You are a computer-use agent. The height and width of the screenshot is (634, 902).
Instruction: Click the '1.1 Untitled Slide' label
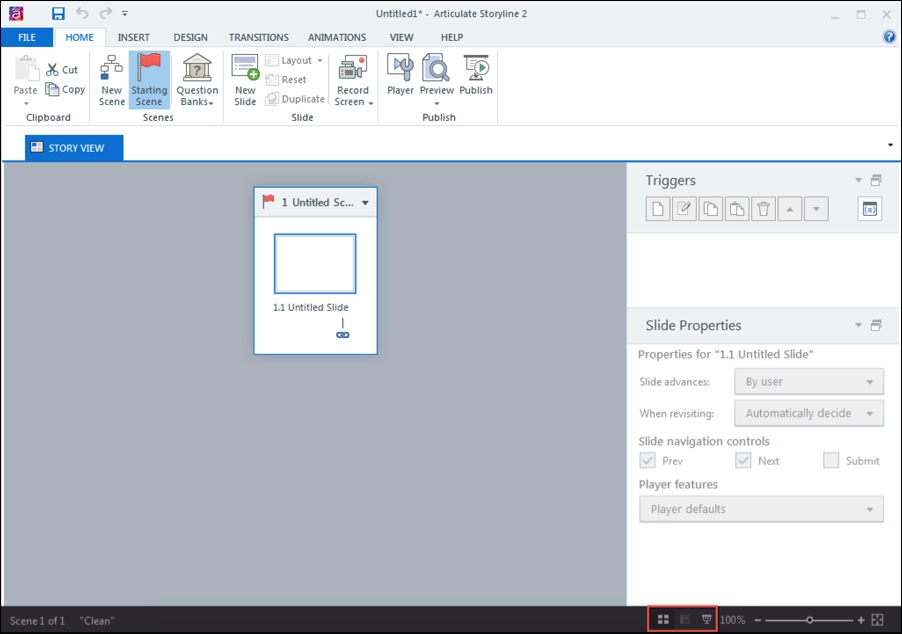(x=311, y=307)
